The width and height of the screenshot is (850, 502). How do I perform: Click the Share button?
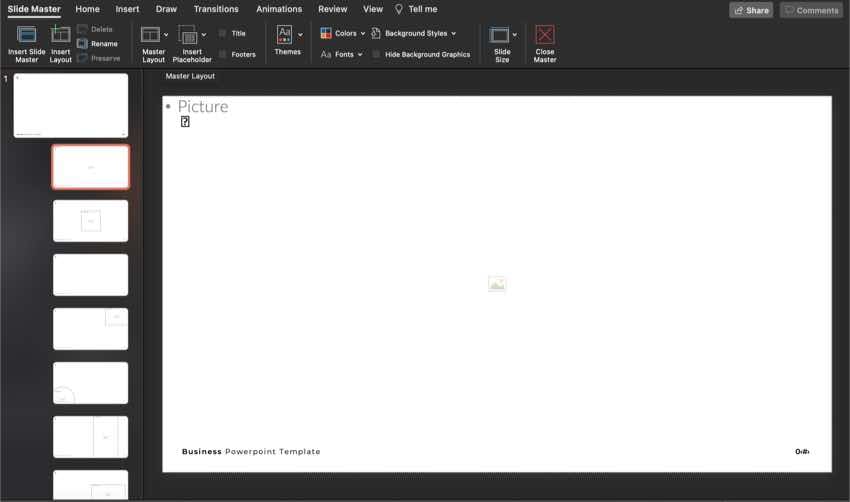tap(751, 10)
